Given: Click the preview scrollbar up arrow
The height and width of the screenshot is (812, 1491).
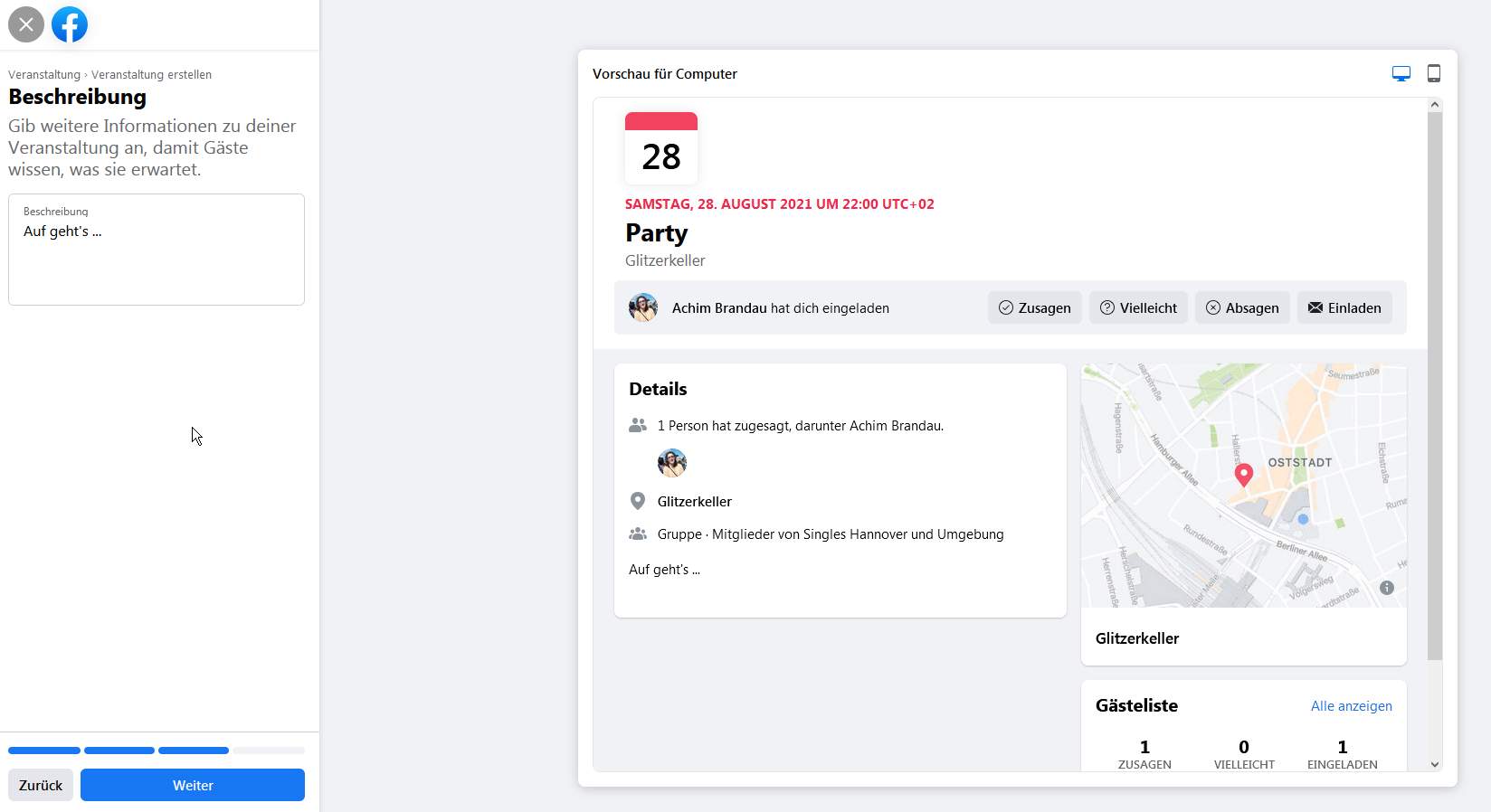Looking at the screenshot, I should click(x=1435, y=105).
